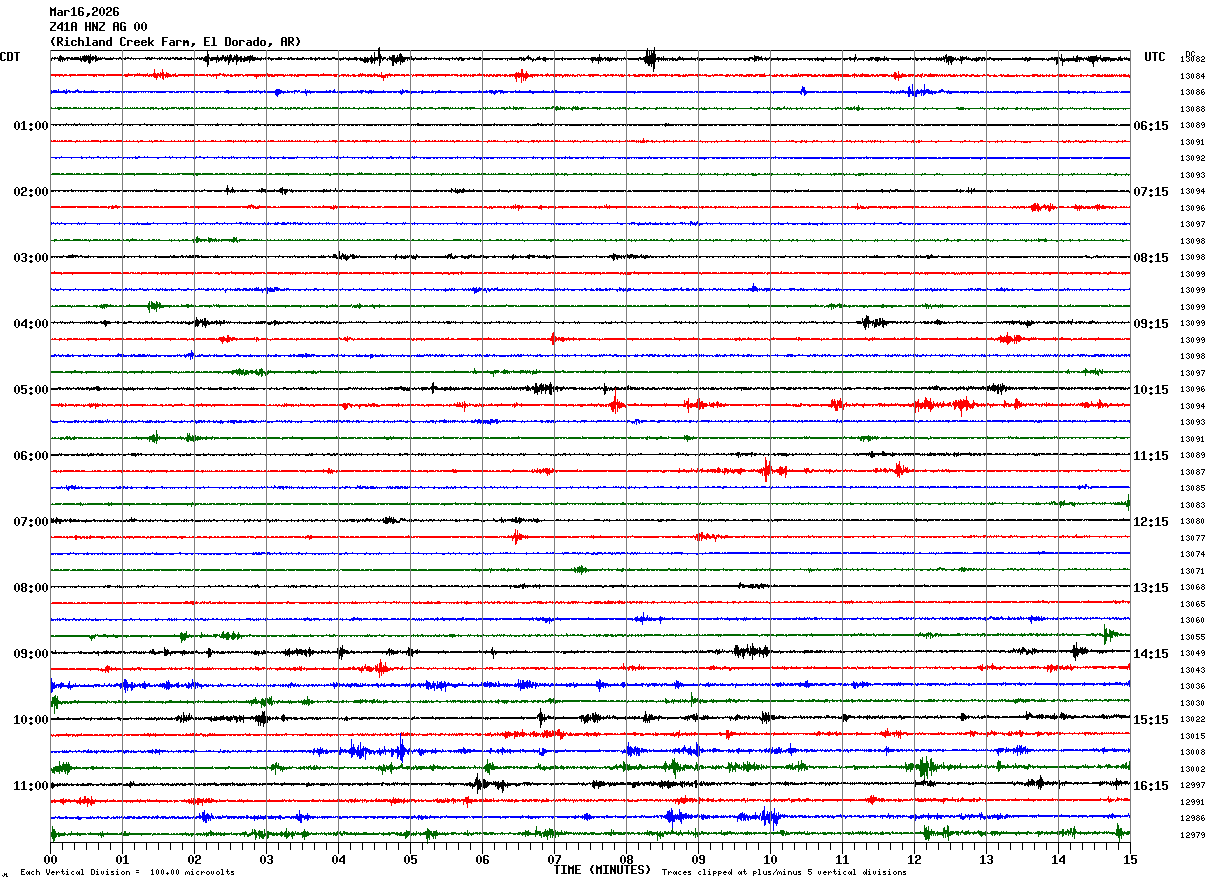Screen dimensions: 1210x886
Task: Click the Each Vertical Division 100.00 microvolts note
Action: pyautogui.click(x=127, y=872)
